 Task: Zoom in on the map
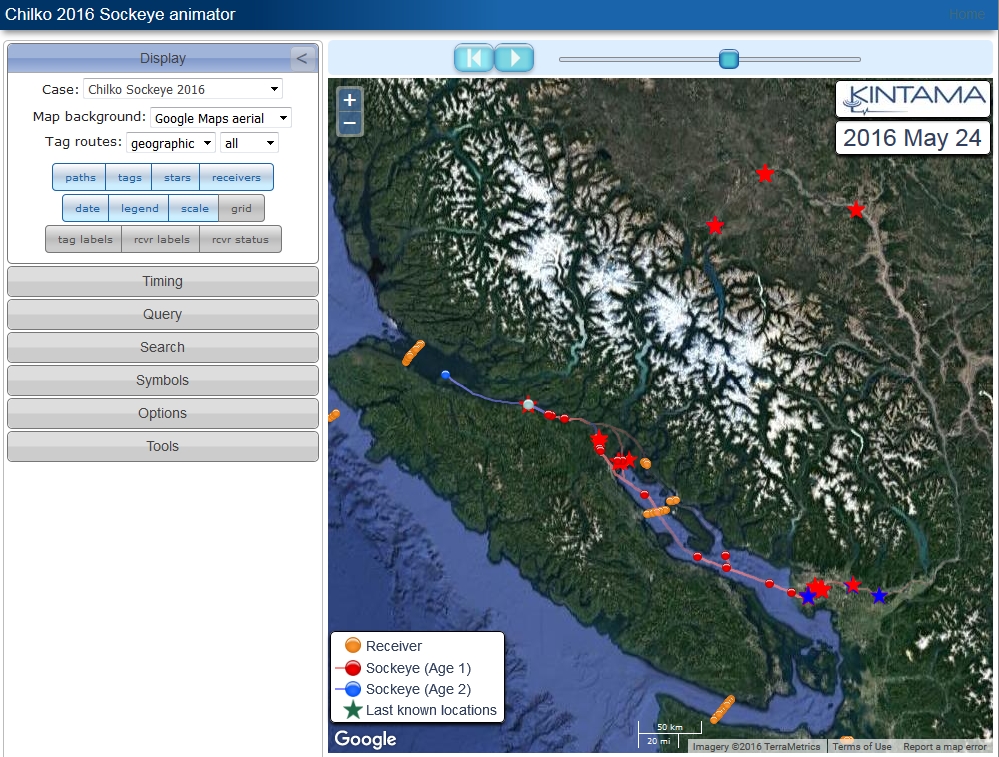point(349,100)
